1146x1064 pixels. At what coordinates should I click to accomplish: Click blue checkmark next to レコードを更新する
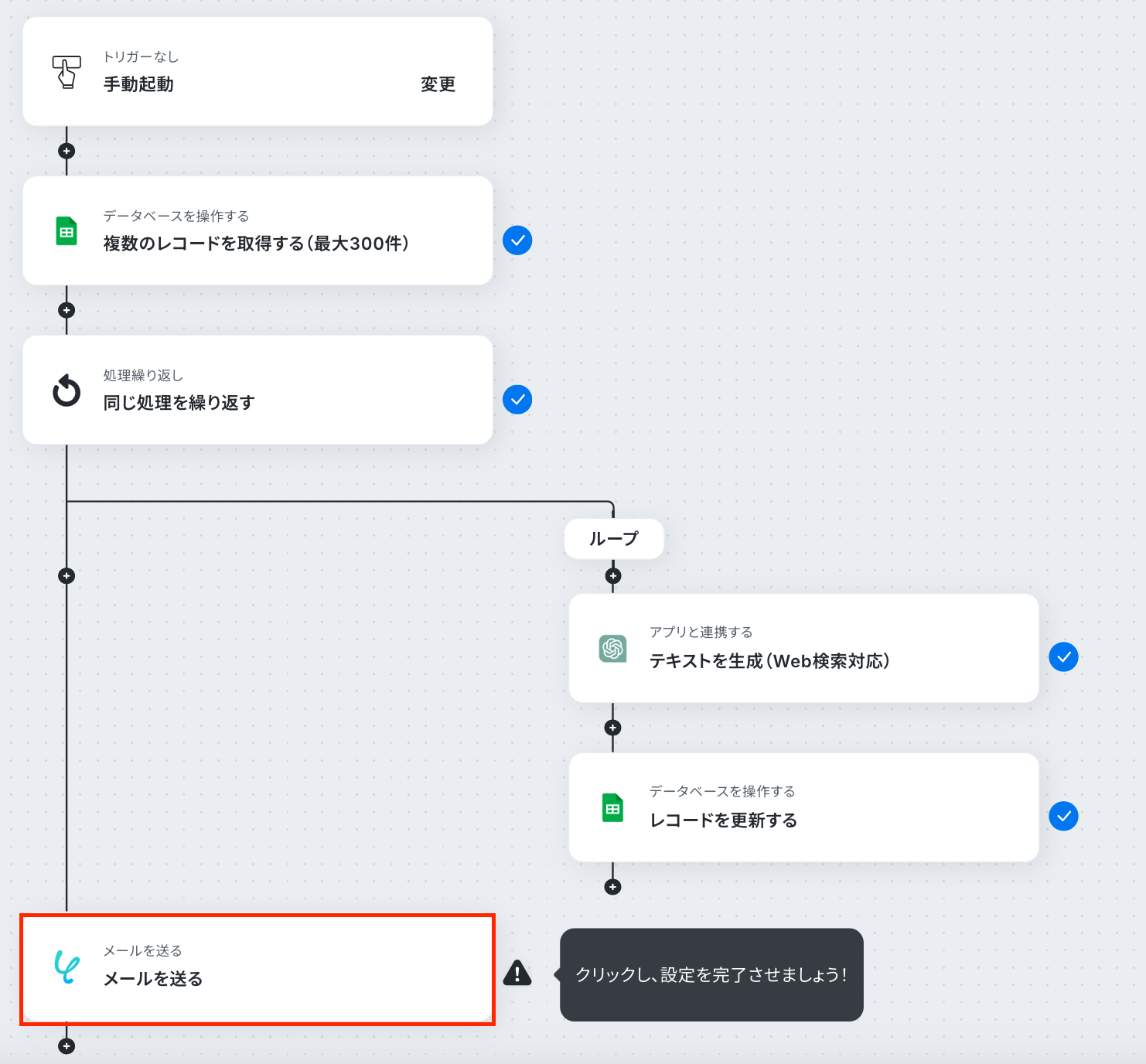pyautogui.click(x=1063, y=817)
